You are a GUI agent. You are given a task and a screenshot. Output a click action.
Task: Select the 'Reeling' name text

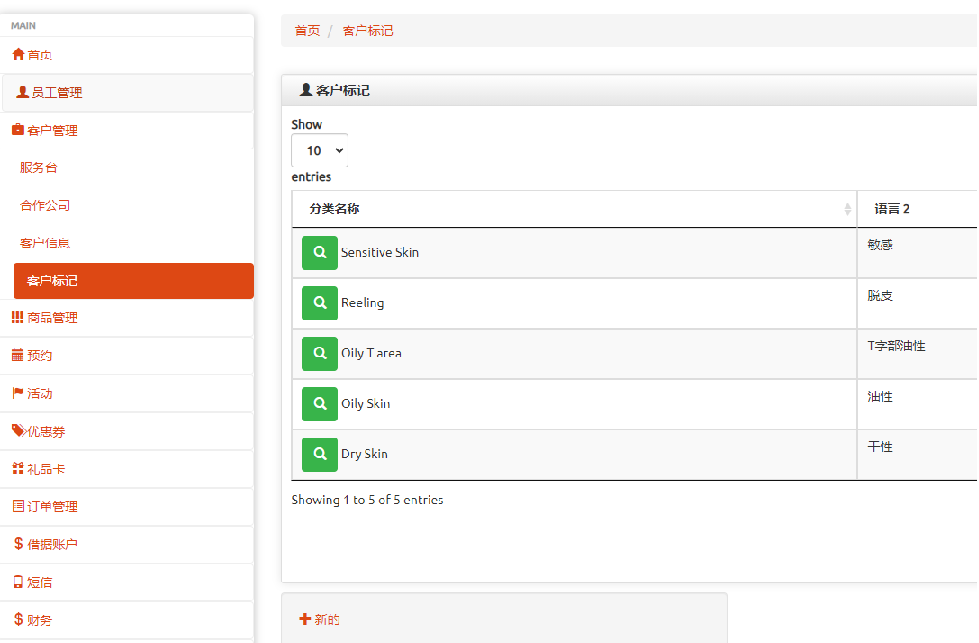pos(362,303)
